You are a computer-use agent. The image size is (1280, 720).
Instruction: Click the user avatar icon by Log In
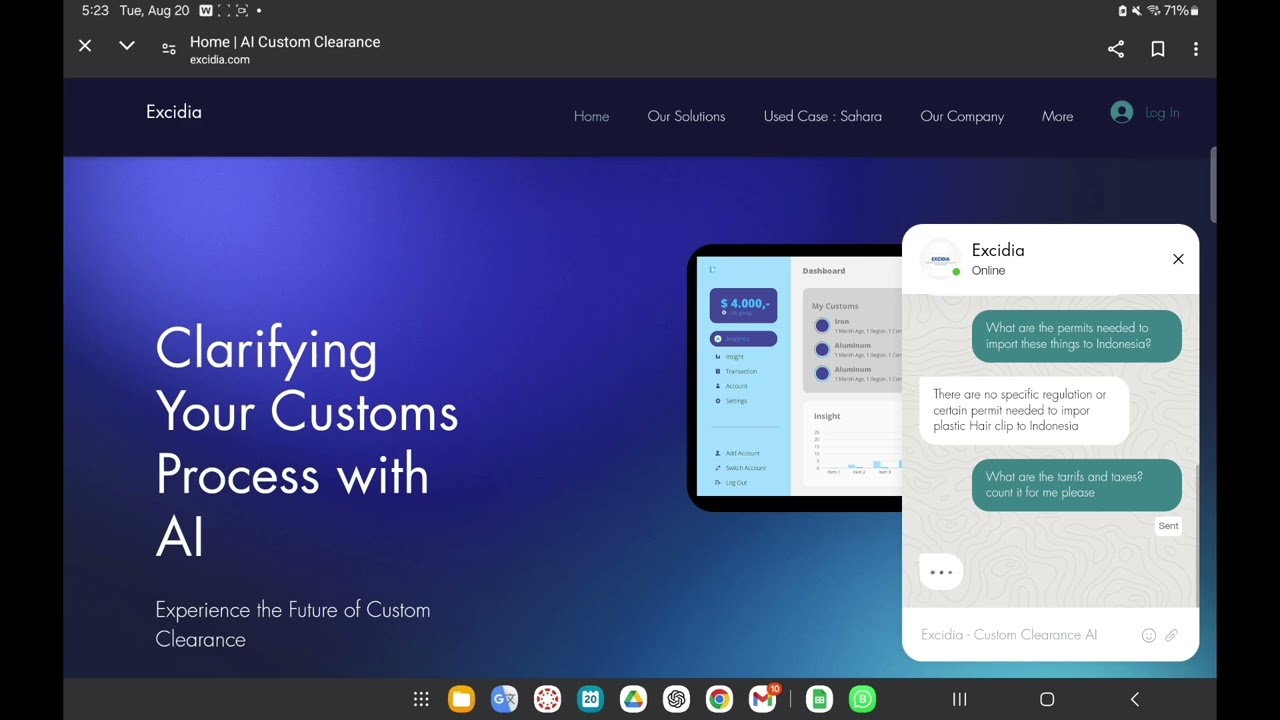tap(1122, 113)
